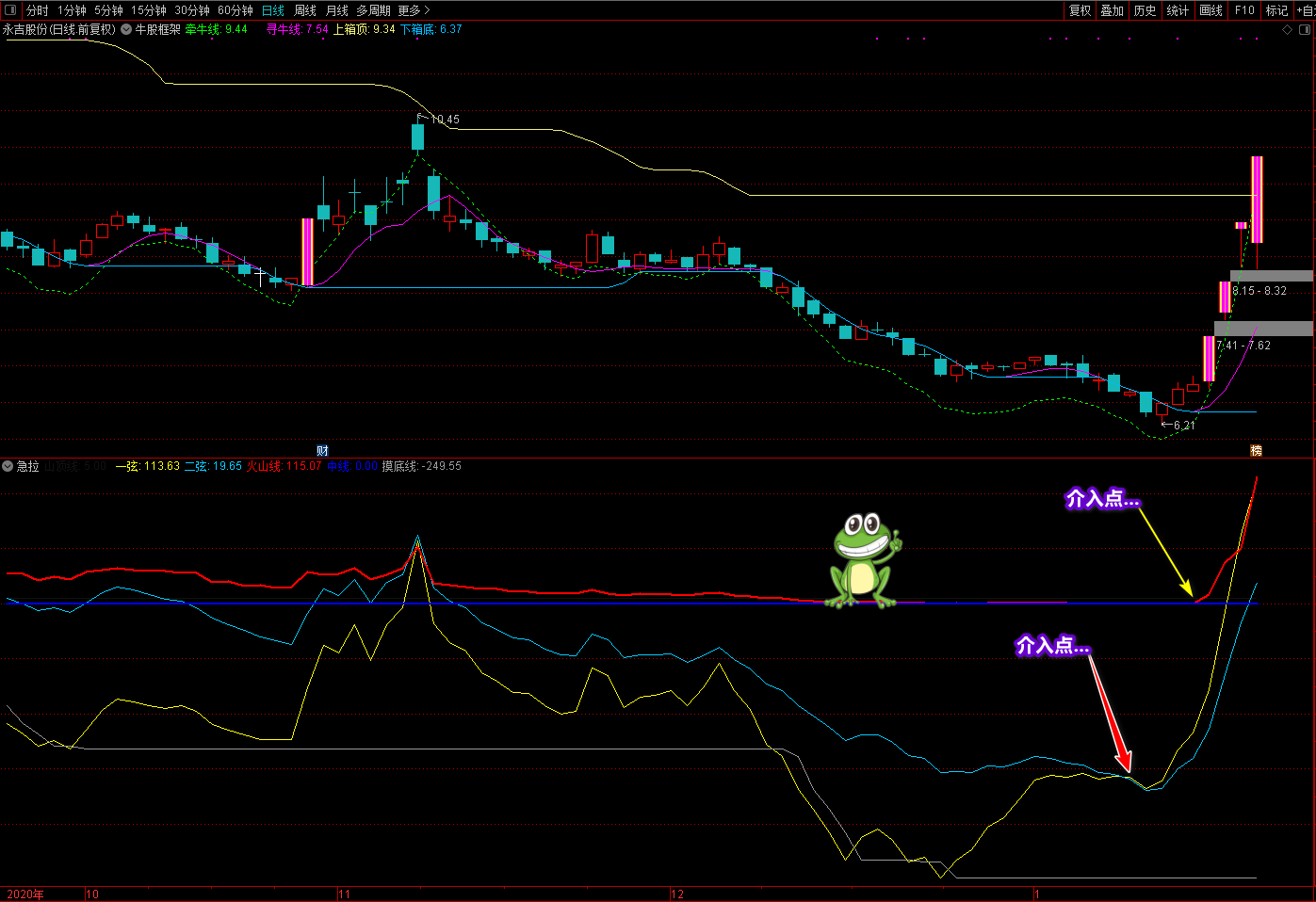Switch to the 60分钟 period tab
1316x902 pixels.
click(x=235, y=10)
